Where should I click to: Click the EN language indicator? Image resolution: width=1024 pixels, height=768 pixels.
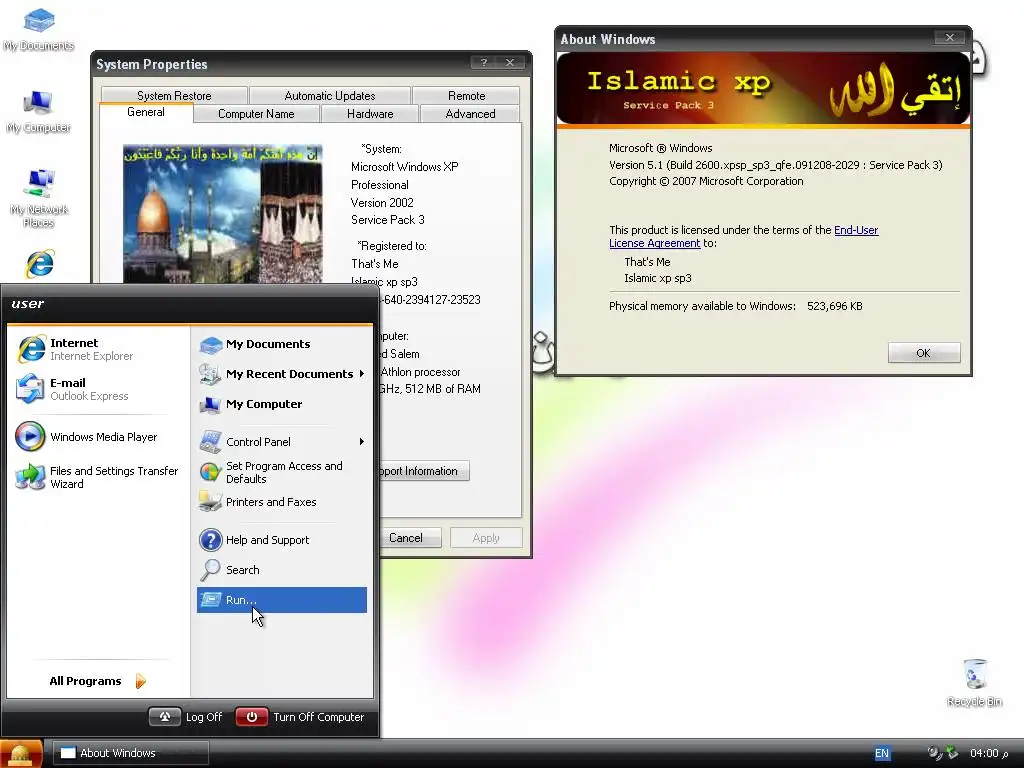coord(882,753)
